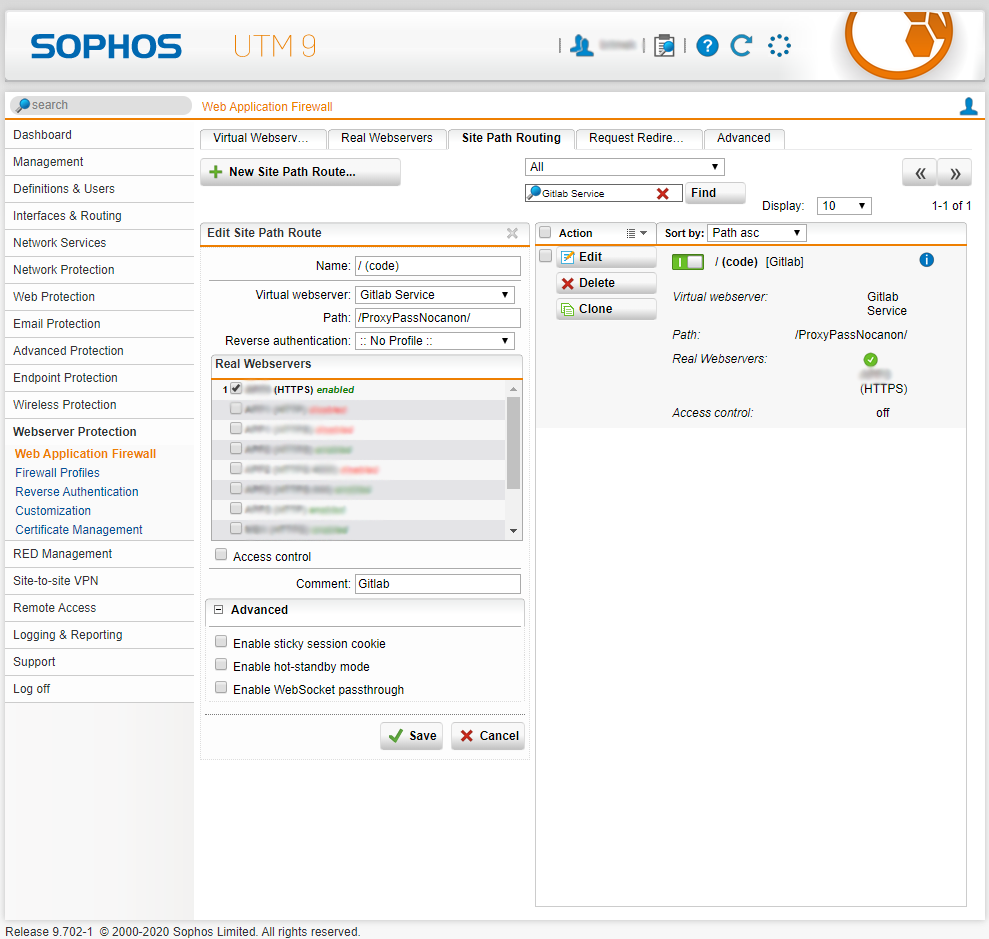The height and width of the screenshot is (939, 989).
Task: Uncheck the first HTTPS enabled real webserver
Action: (x=236, y=388)
